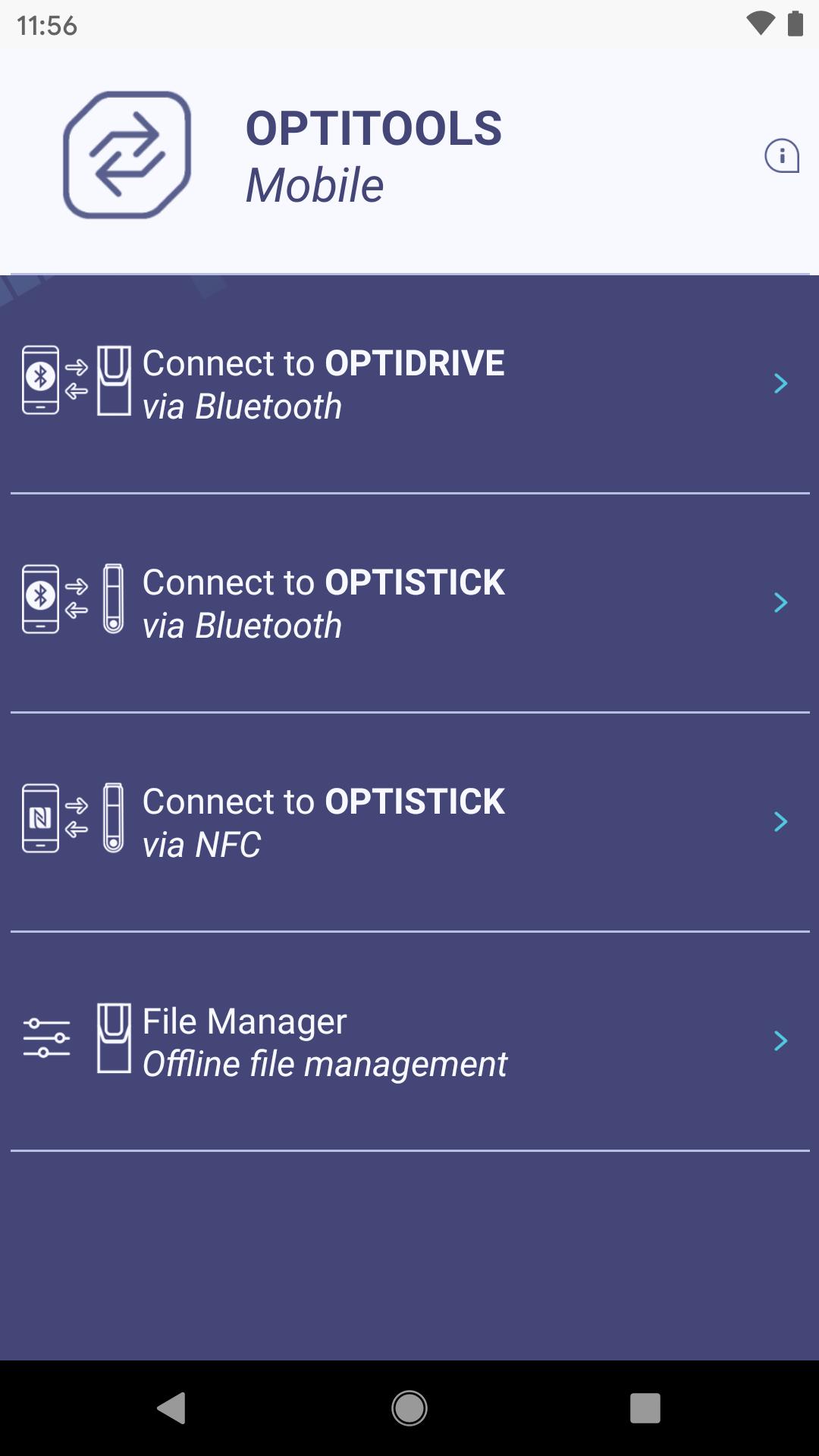This screenshot has width=819, height=1456.
Task: Tap the OptiTools swap-arrows logo
Action: point(127,155)
